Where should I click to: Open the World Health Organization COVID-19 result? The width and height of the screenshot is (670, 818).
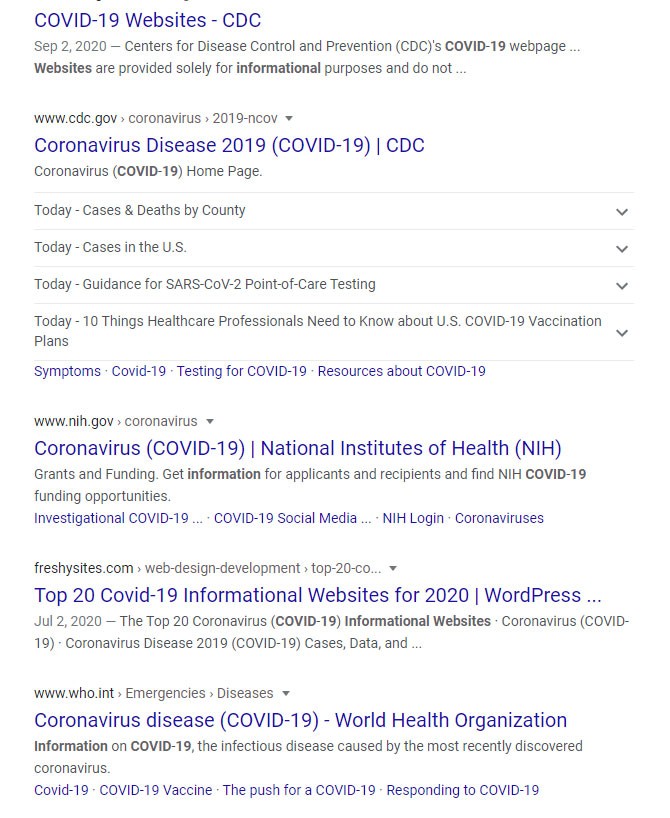click(301, 720)
